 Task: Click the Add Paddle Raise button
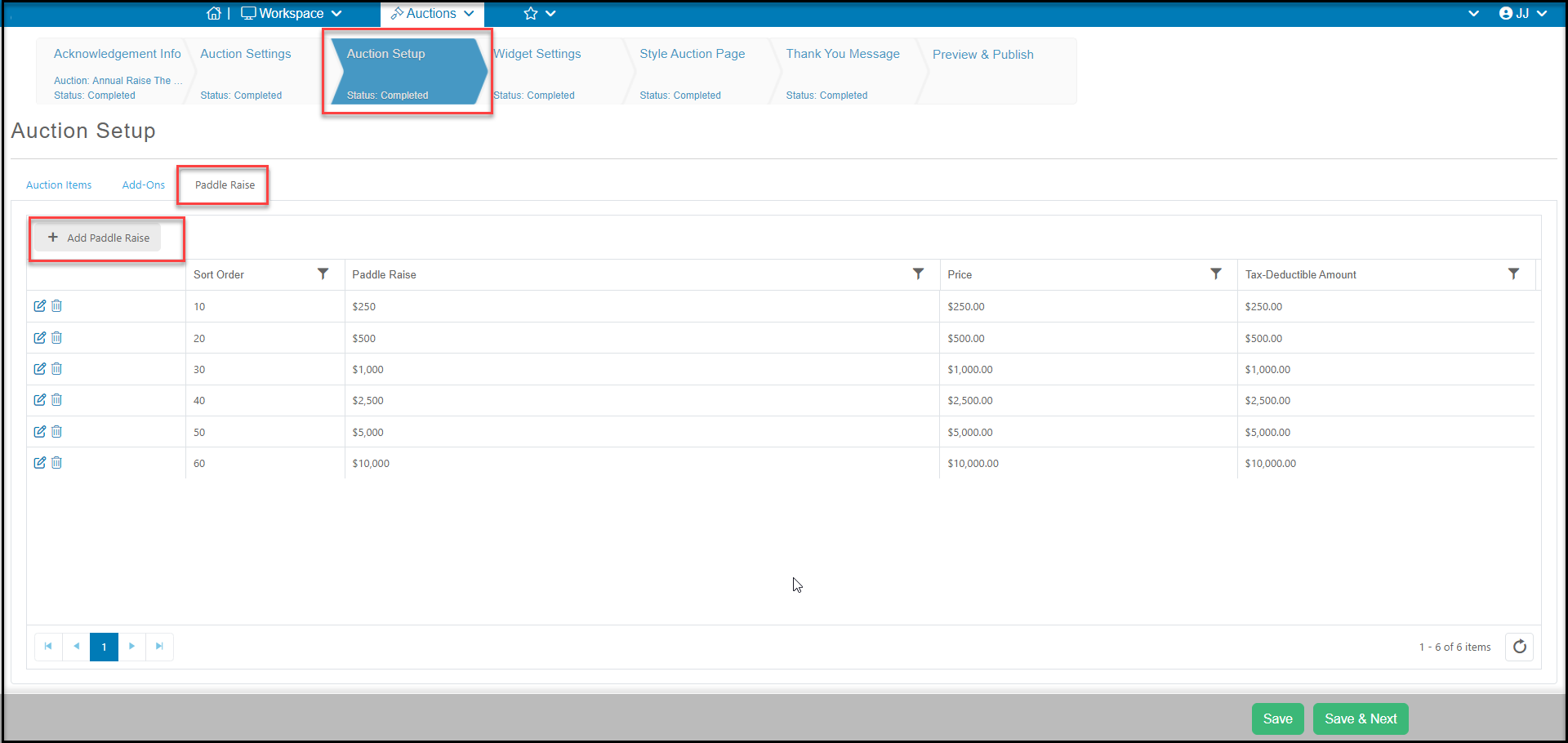tap(99, 238)
